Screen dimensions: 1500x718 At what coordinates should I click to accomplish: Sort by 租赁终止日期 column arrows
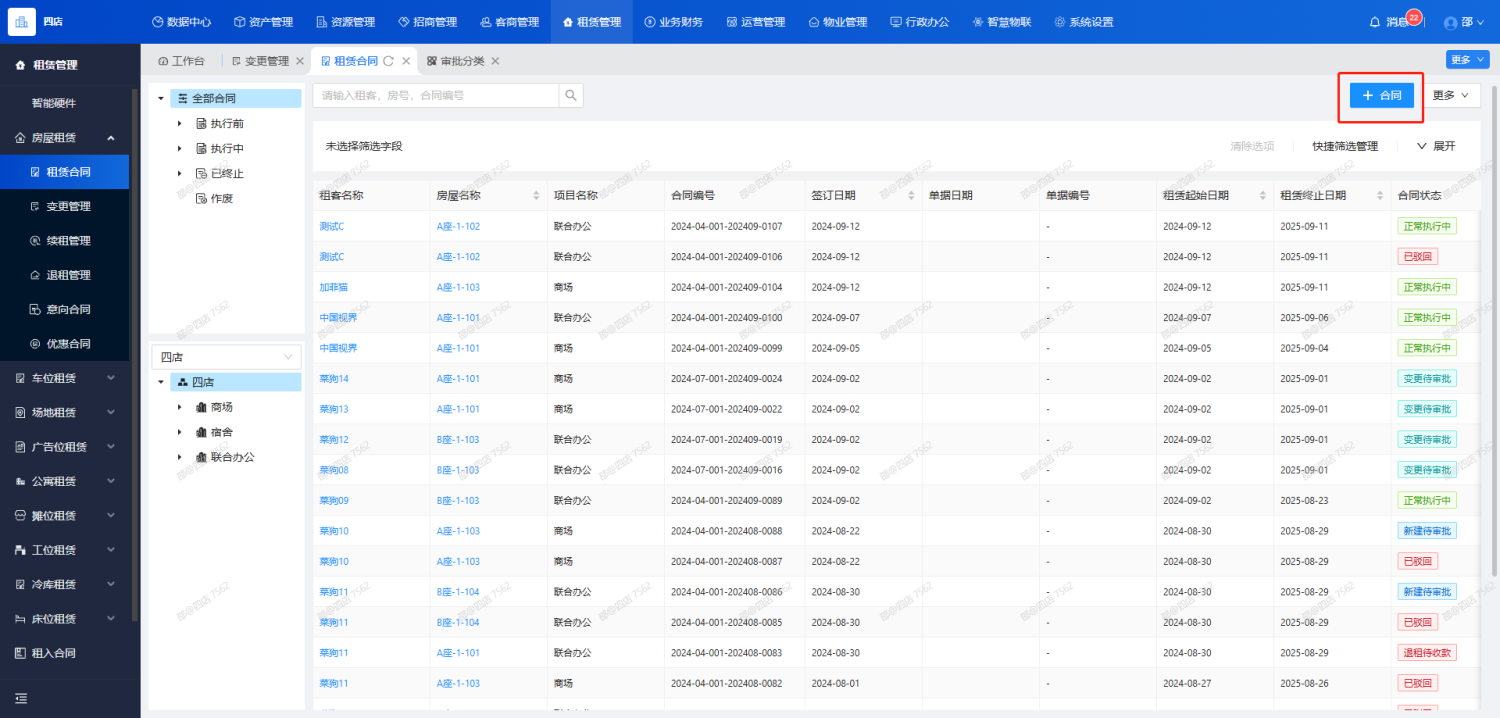[1380, 195]
